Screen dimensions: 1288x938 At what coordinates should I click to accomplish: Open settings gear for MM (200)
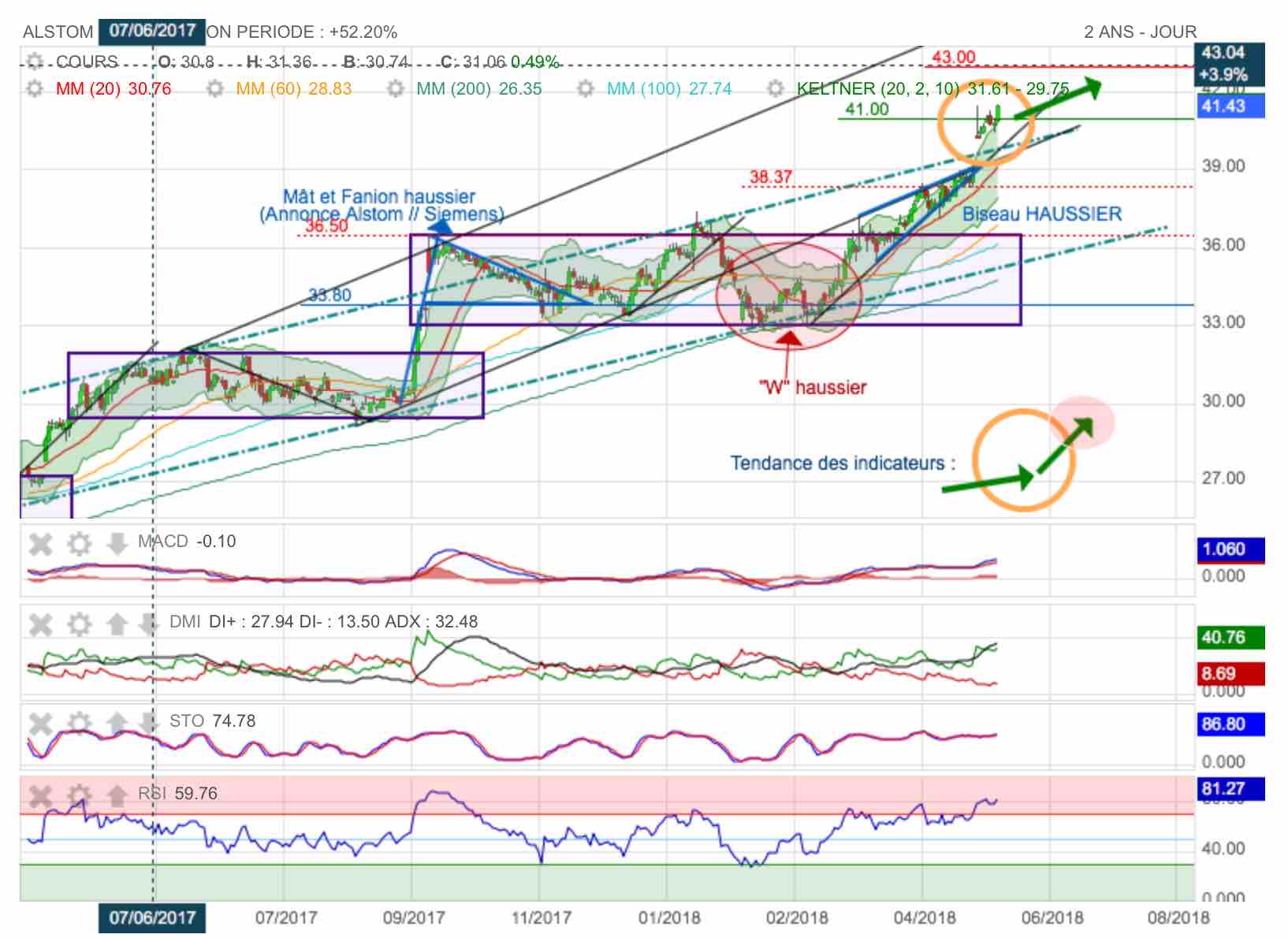tap(396, 88)
